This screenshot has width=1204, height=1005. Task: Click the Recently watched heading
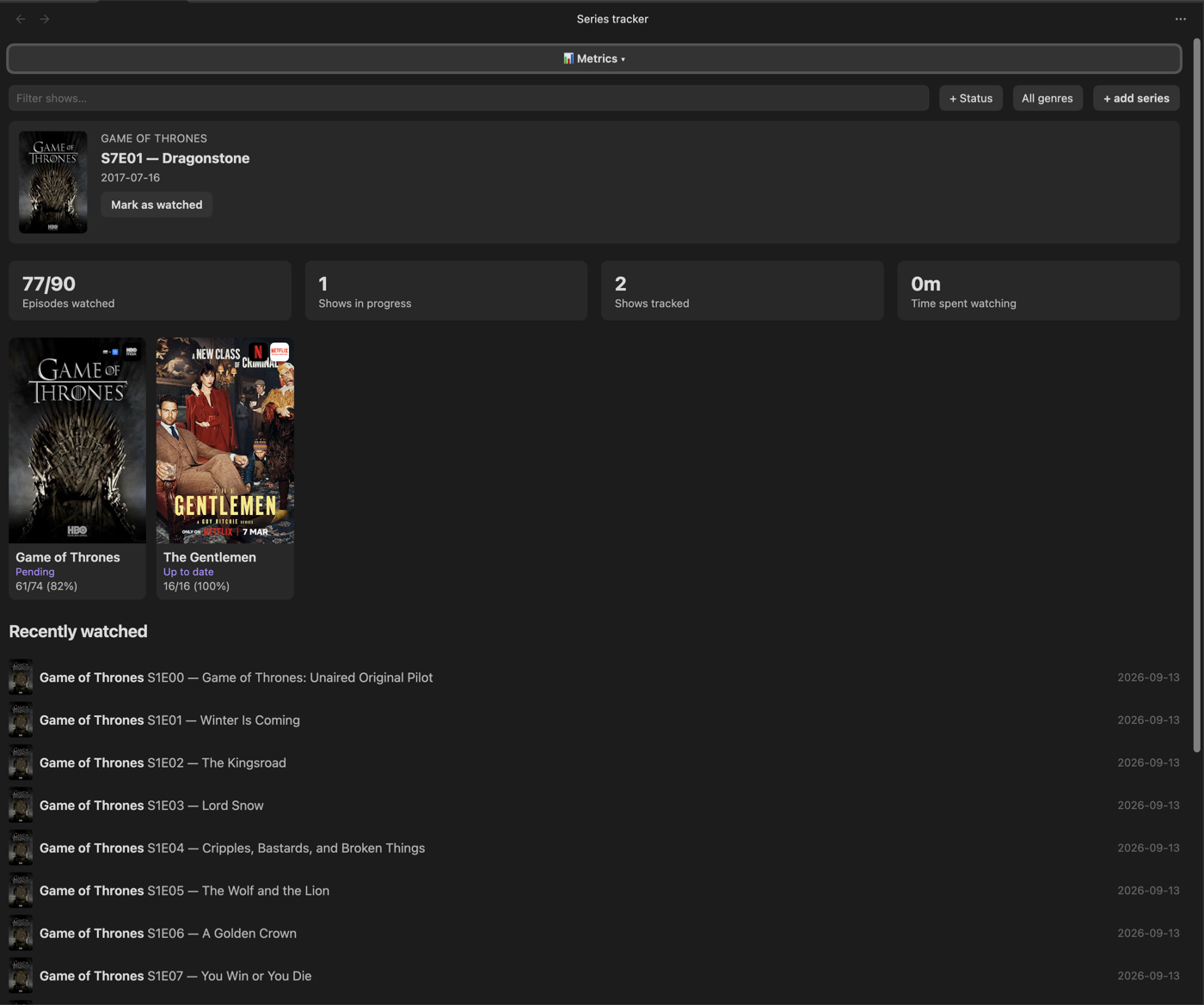tap(78, 631)
